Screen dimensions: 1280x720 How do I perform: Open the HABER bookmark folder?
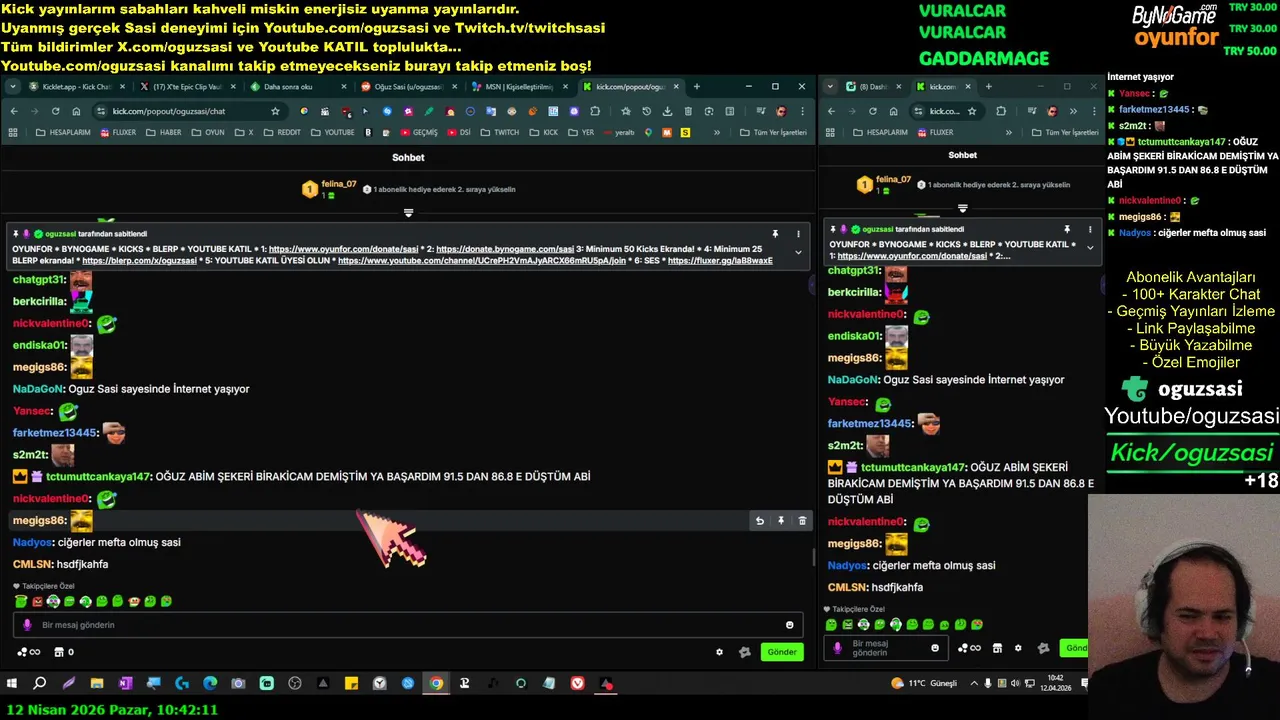point(165,132)
